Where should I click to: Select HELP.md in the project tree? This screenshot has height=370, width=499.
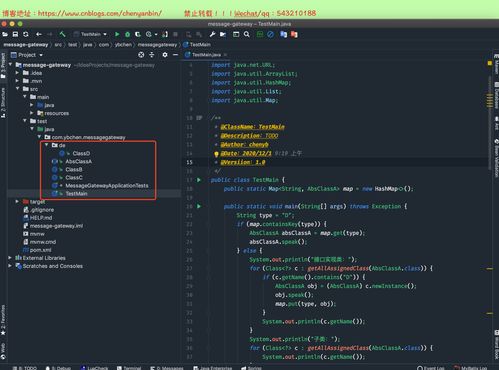click(x=41, y=218)
